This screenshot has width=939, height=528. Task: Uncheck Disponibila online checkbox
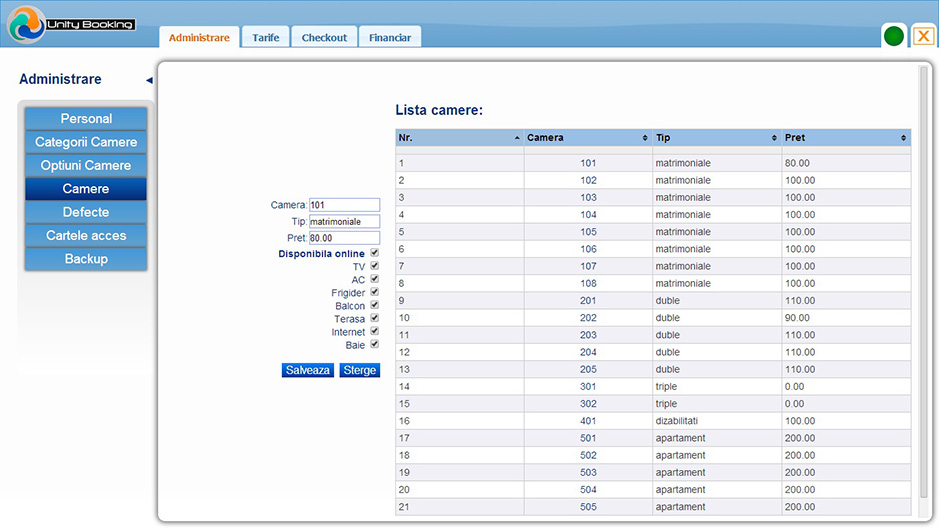[375, 254]
